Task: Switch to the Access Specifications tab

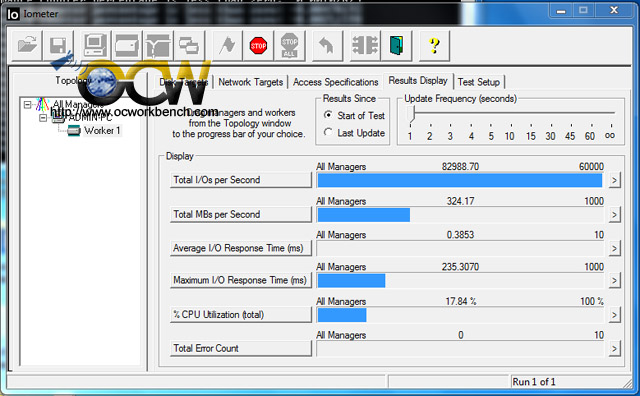Action: 336,82
